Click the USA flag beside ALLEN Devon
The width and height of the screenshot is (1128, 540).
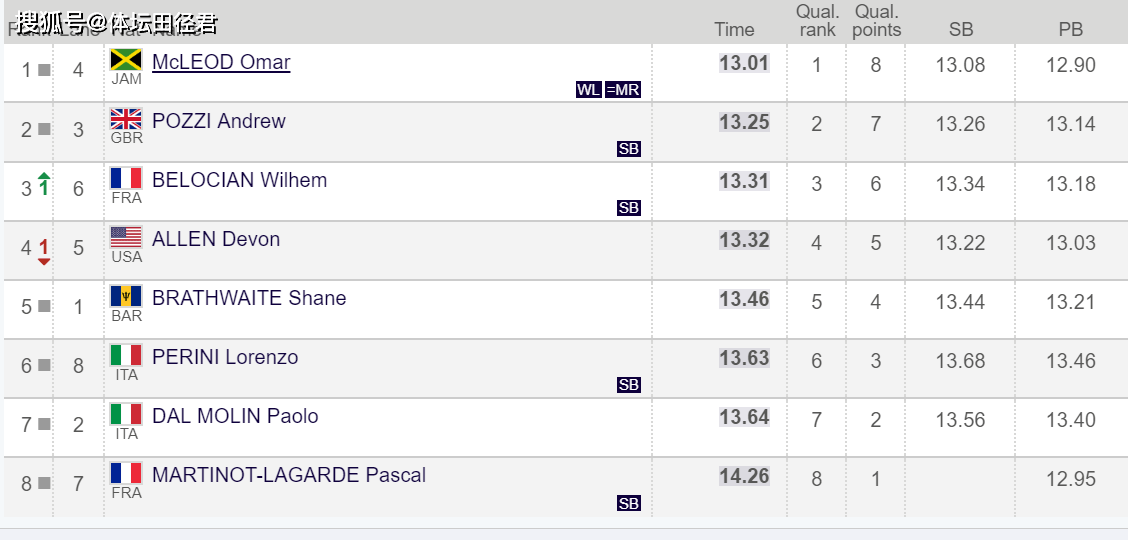[126, 237]
